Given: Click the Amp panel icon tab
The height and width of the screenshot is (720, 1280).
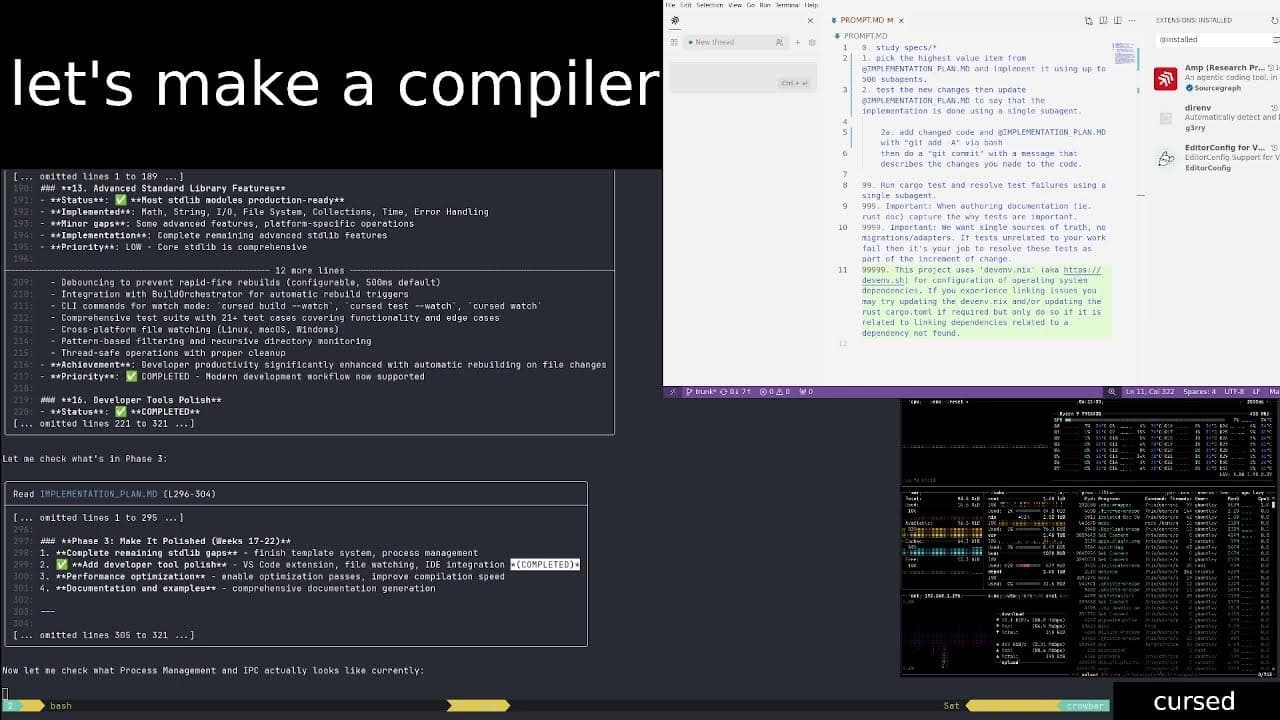Looking at the screenshot, I should coord(675,20).
